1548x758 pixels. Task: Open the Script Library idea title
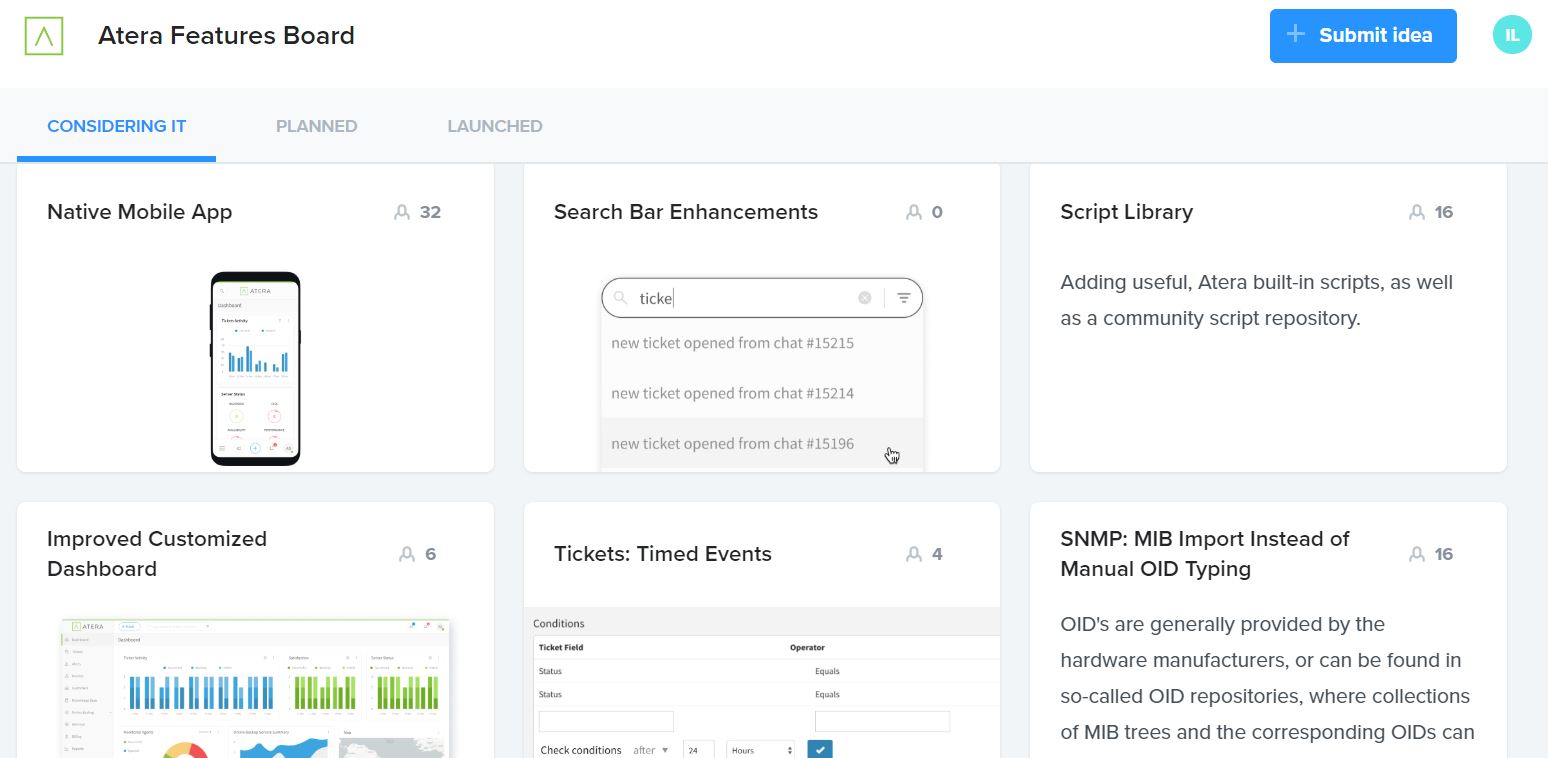1127,212
